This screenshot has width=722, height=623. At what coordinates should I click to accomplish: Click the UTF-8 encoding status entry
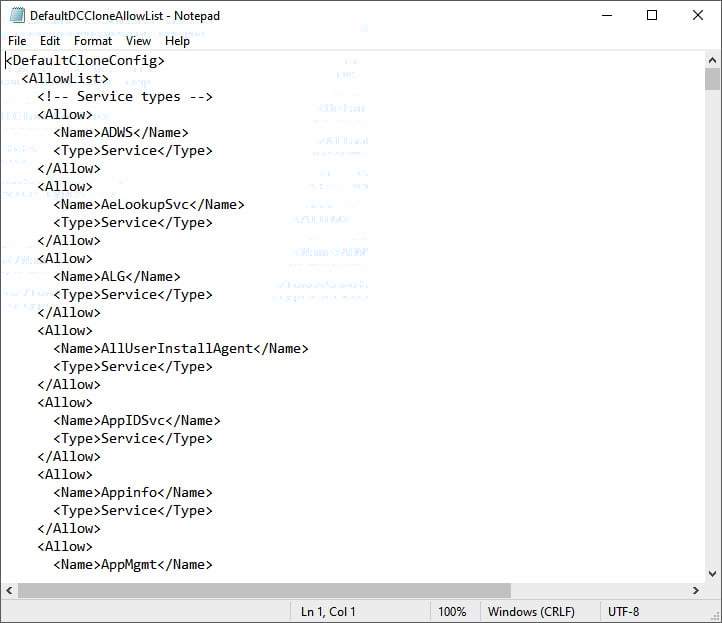tap(623, 612)
